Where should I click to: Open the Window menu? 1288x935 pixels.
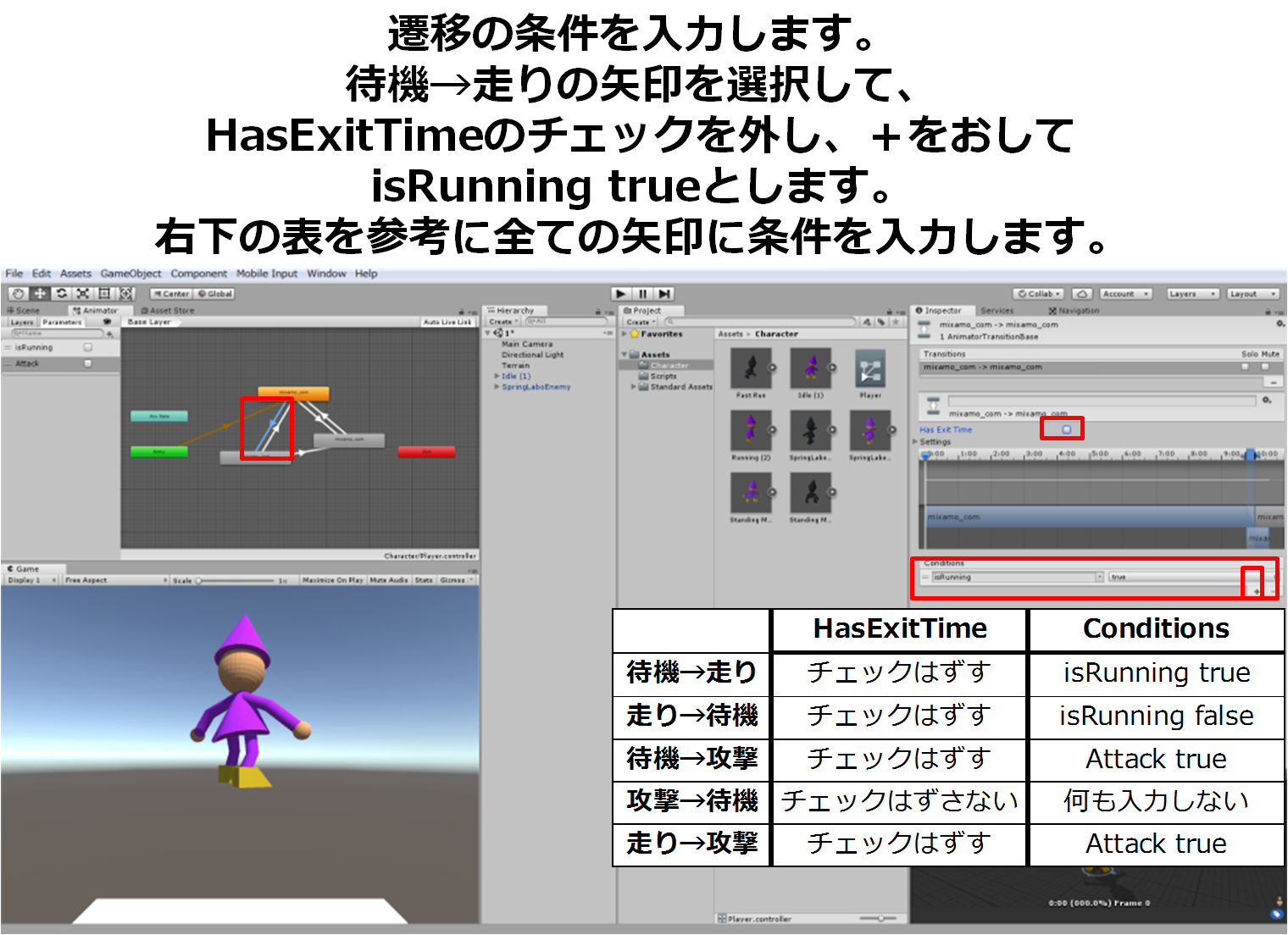pos(326,274)
